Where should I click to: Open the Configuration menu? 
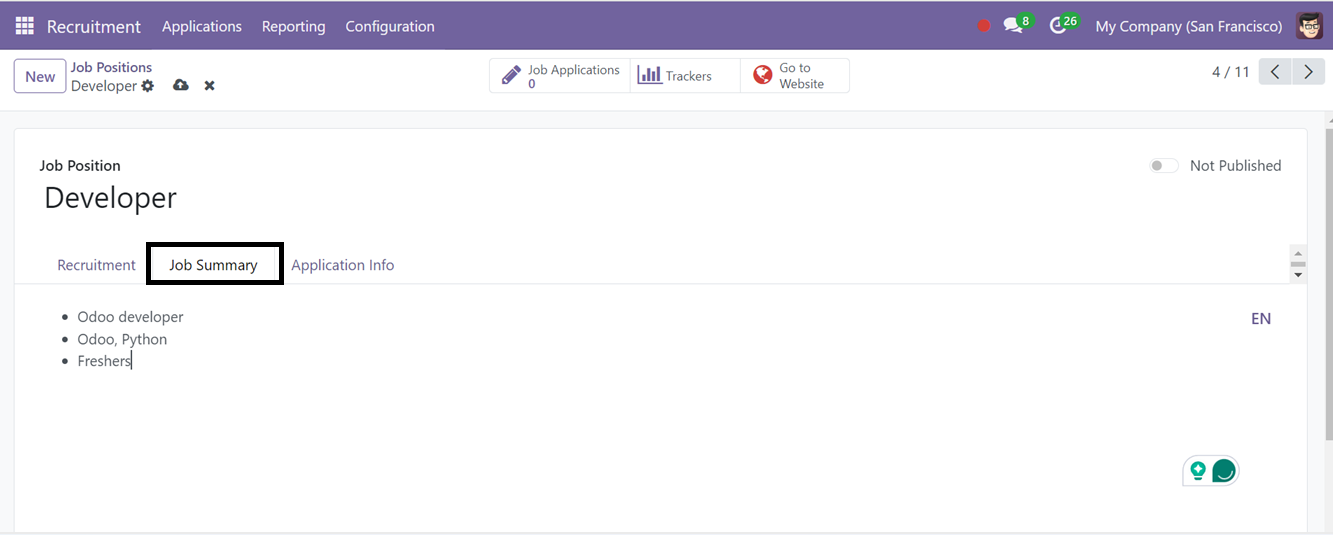[x=390, y=26]
